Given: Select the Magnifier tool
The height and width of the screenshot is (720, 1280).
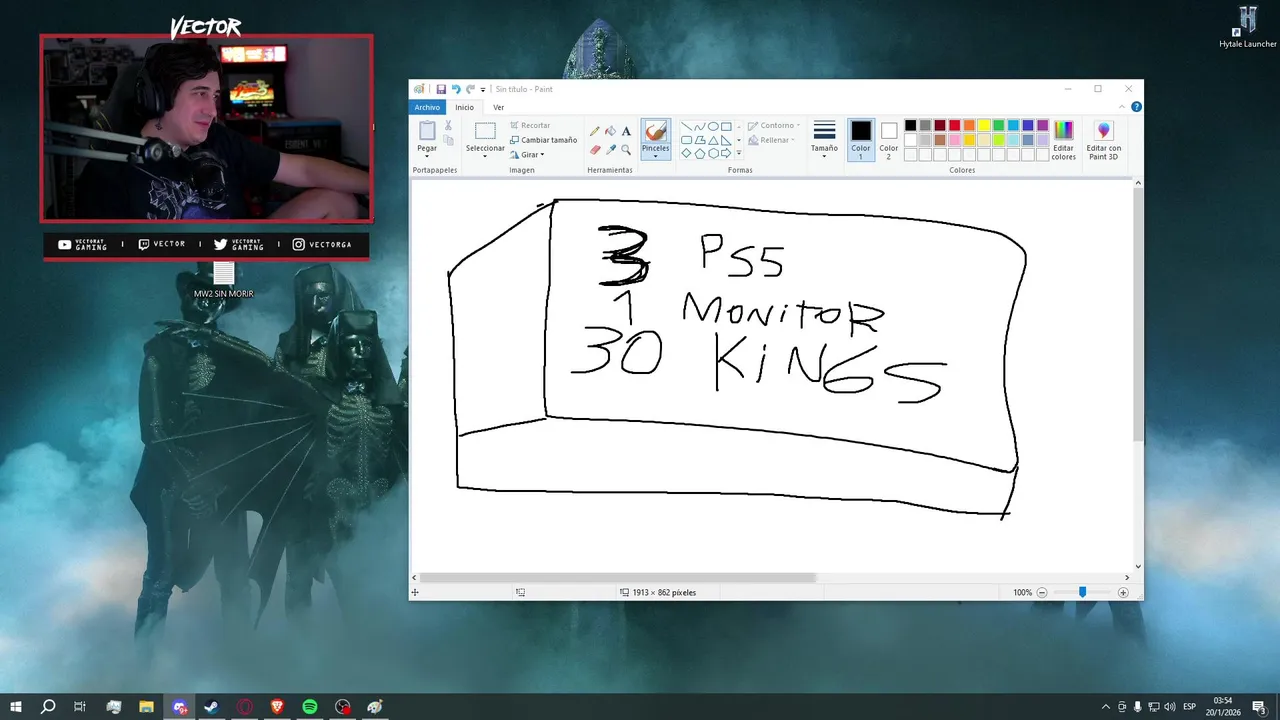Looking at the screenshot, I should point(626,150).
